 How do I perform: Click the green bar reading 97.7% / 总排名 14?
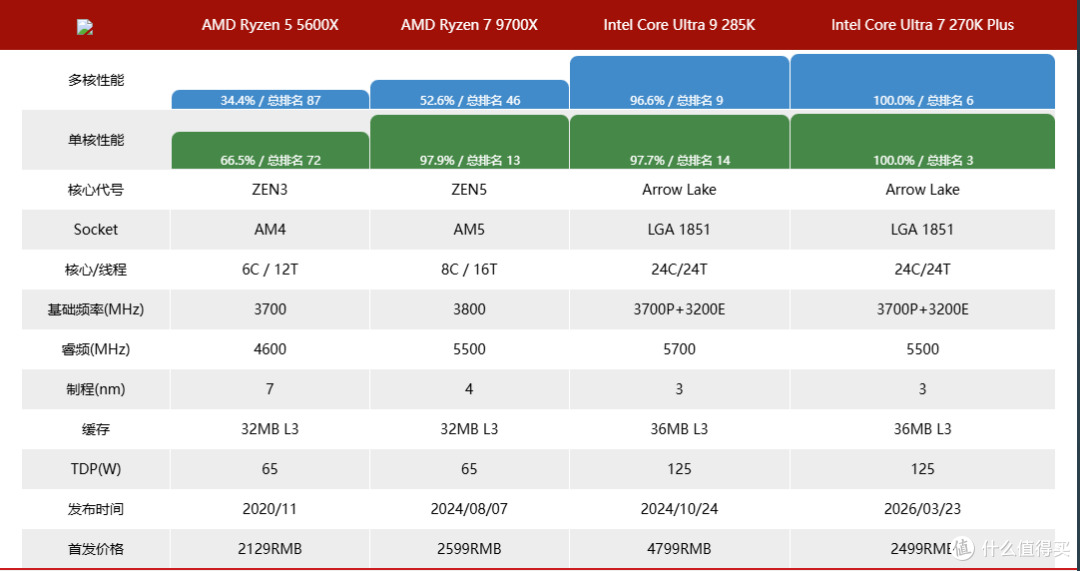click(x=679, y=142)
